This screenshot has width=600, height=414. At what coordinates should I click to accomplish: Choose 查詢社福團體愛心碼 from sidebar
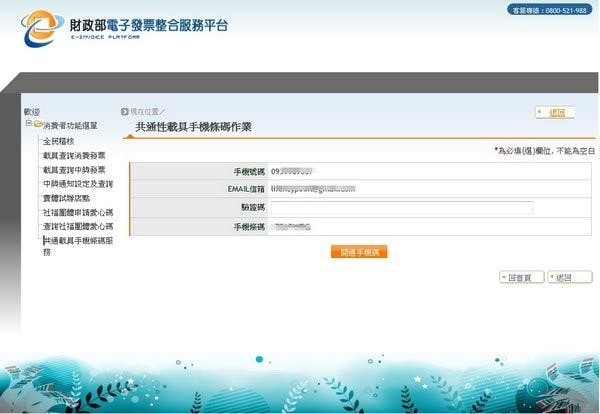[x=77, y=227]
